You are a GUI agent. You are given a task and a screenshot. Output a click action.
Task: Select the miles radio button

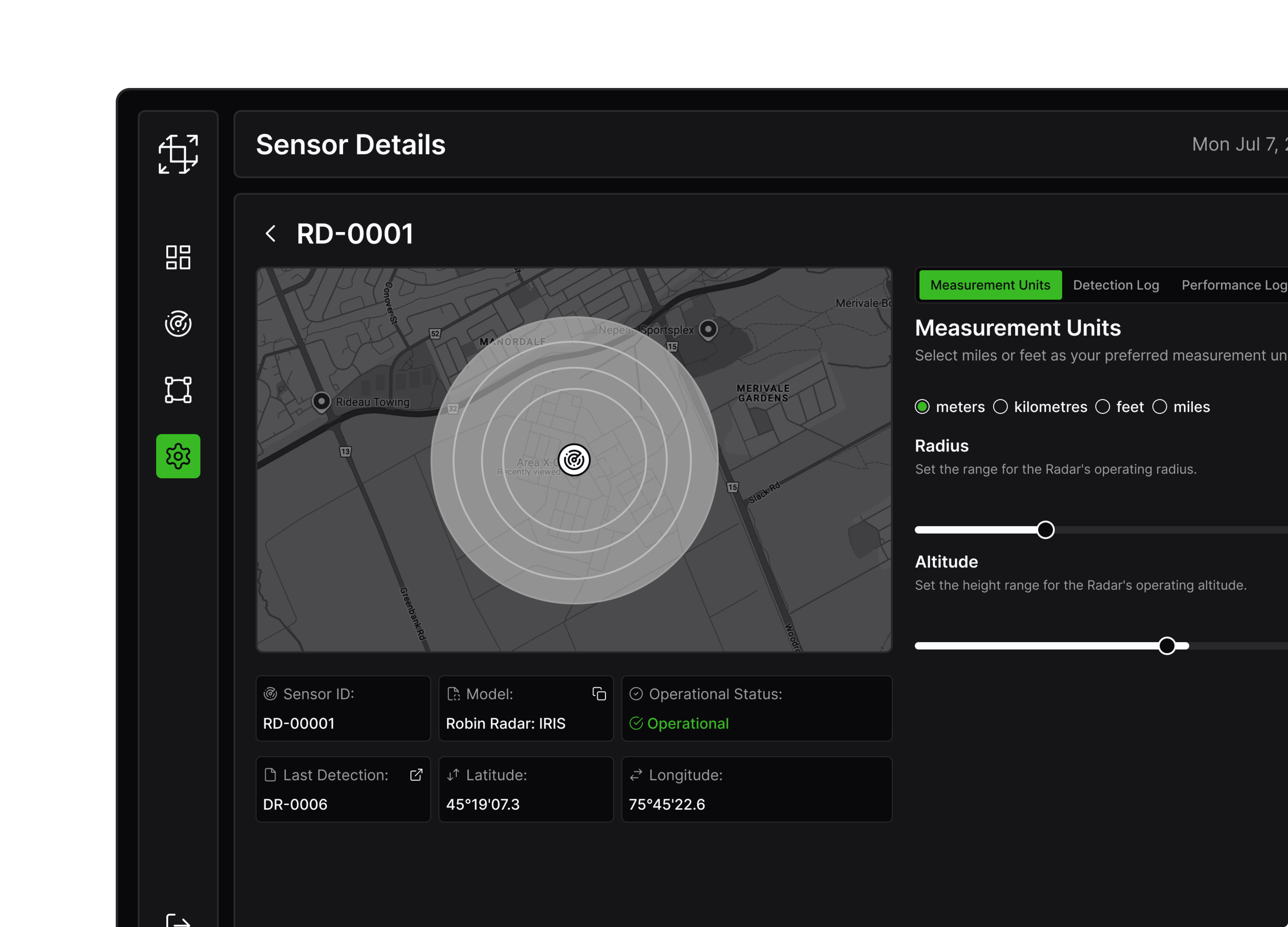pyautogui.click(x=1160, y=407)
